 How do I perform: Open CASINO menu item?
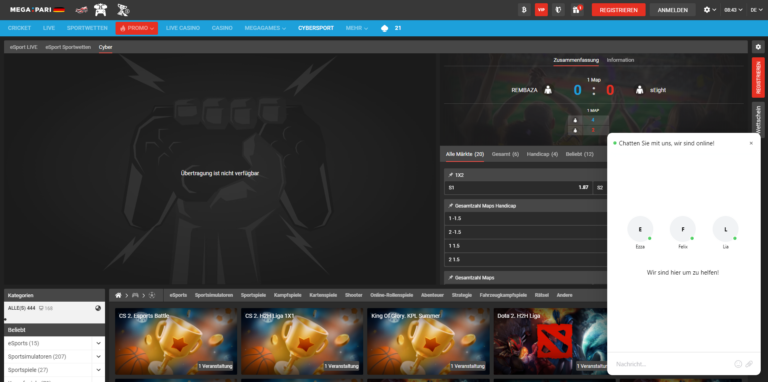(x=222, y=28)
